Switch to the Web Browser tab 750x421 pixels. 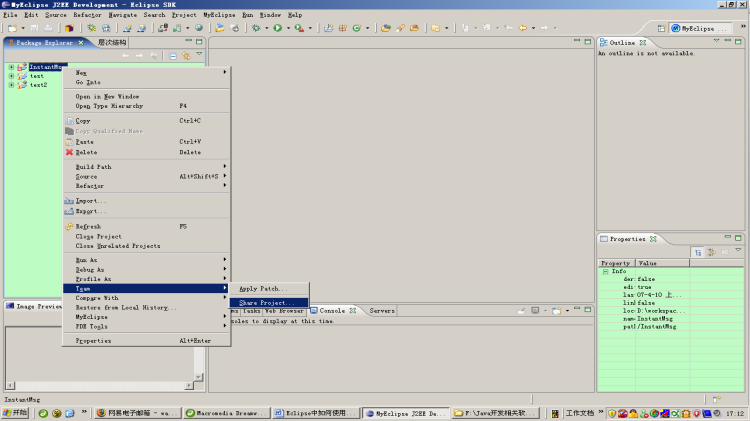tap(284, 311)
